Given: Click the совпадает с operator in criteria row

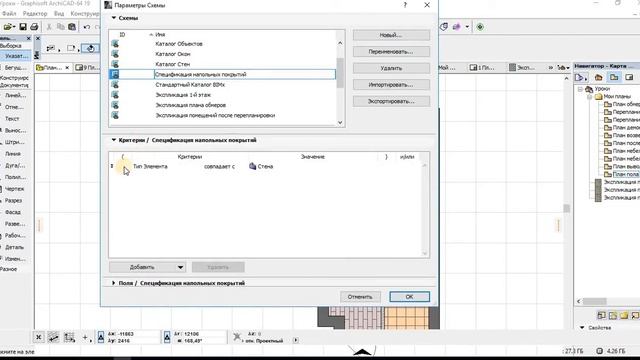Looking at the screenshot, I should (219, 167).
